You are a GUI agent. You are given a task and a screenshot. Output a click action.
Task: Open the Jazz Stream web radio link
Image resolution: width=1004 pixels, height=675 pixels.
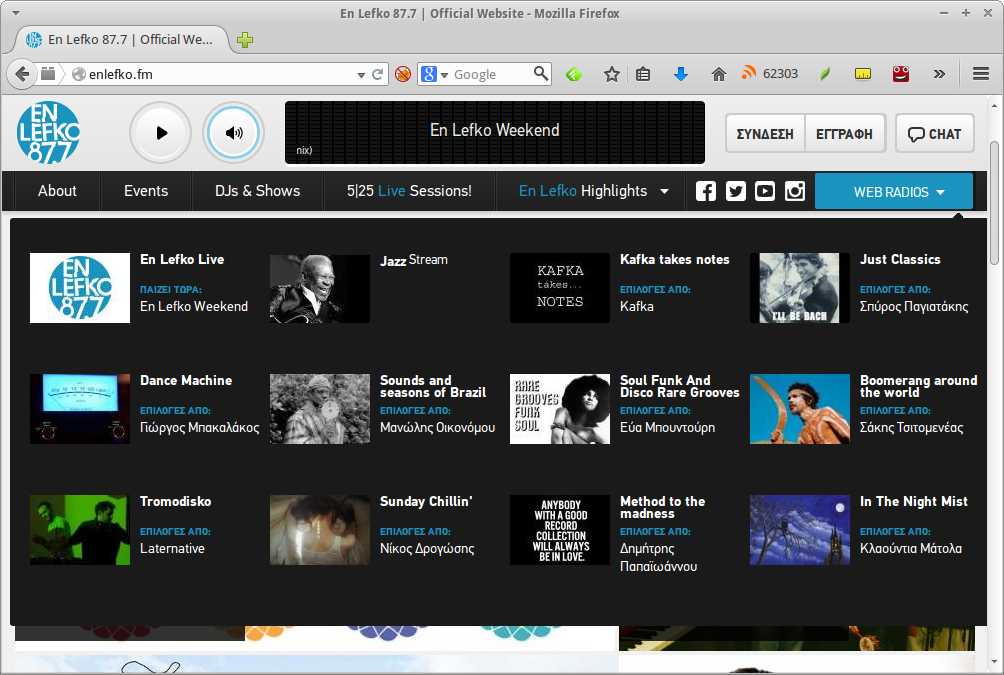[414, 259]
